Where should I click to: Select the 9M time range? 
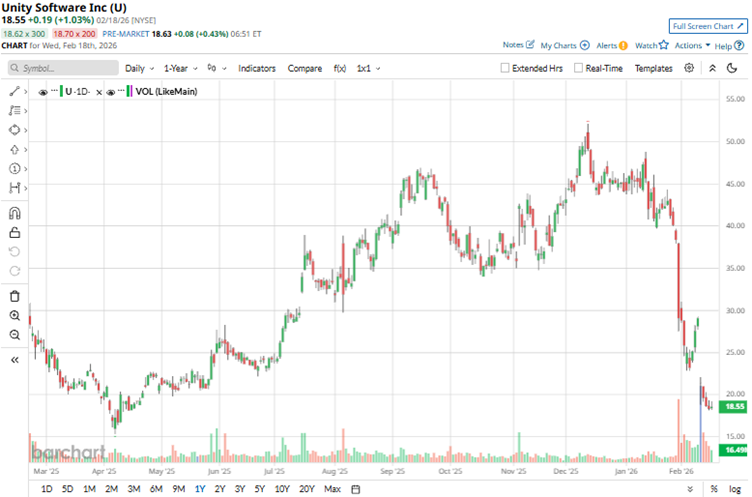tap(179, 489)
